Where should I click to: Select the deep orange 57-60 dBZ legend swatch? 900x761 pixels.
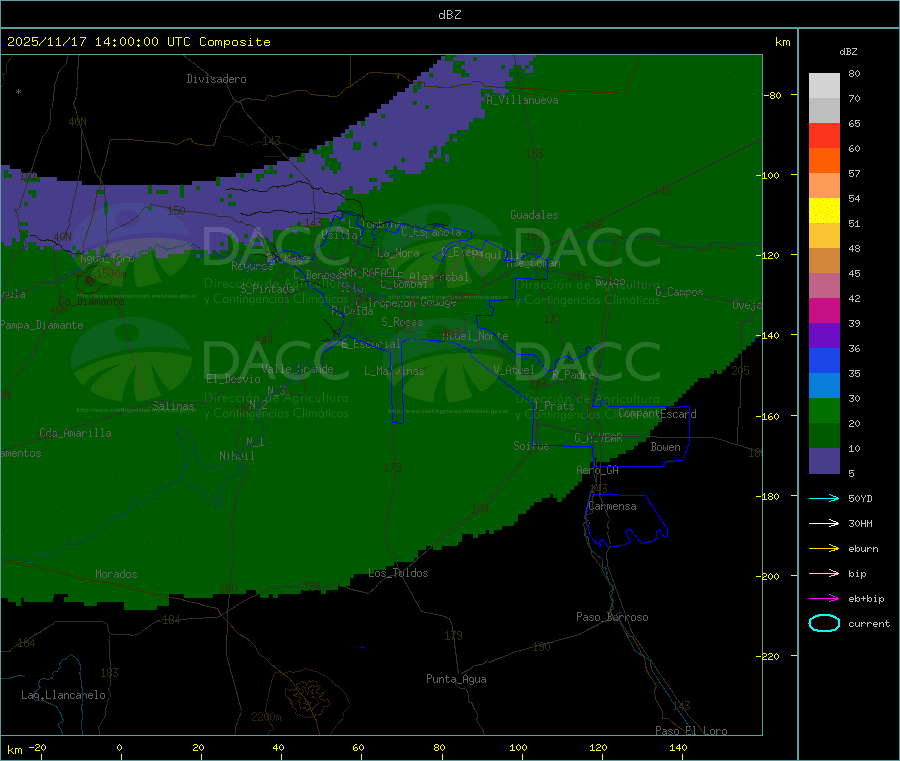824,161
